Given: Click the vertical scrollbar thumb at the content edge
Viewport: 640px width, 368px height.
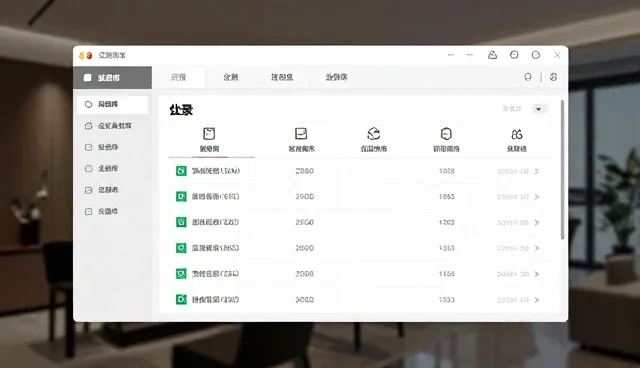Looking at the screenshot, I should 562,170.
